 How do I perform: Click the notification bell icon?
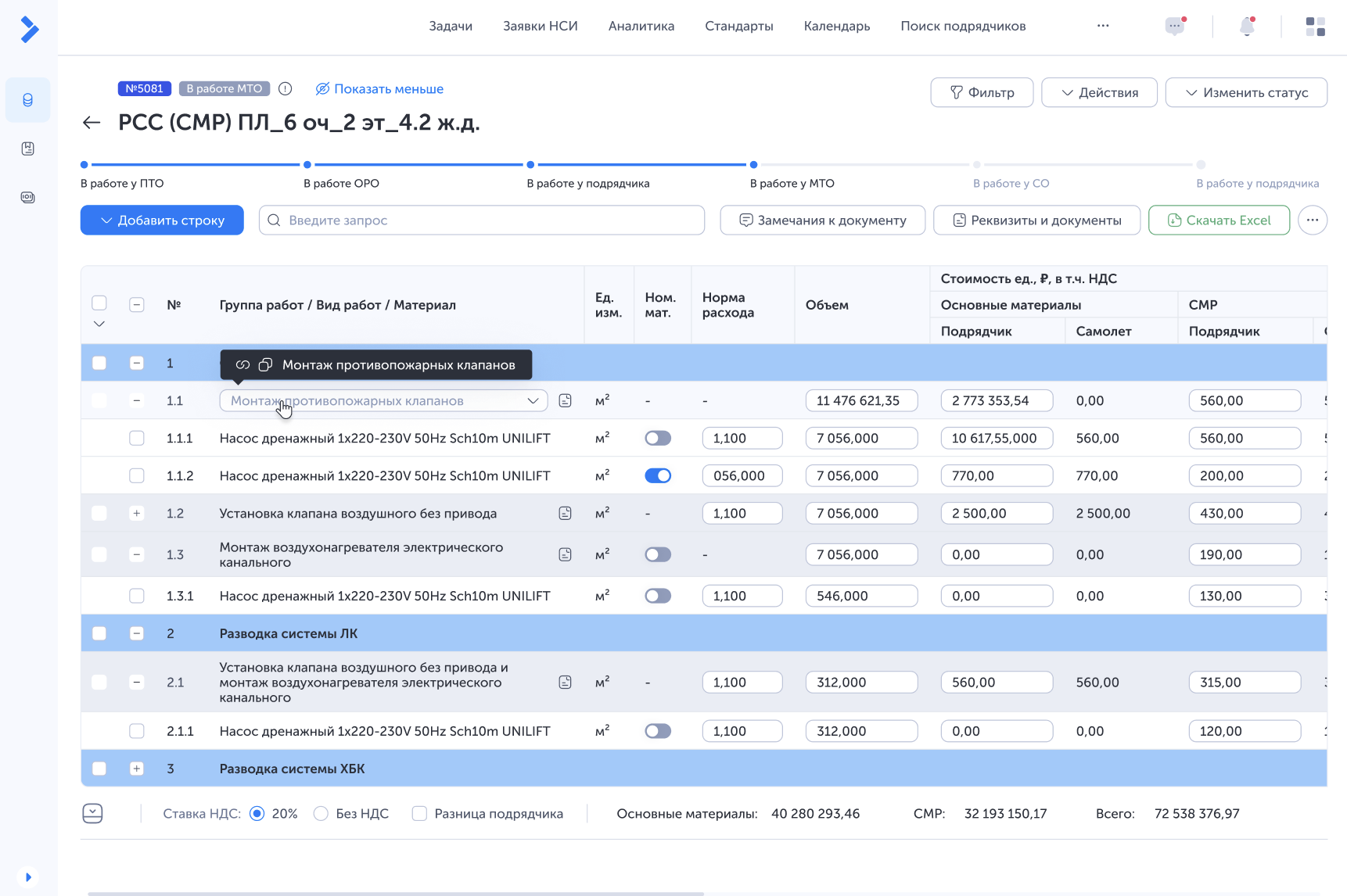pos(1247,27)
